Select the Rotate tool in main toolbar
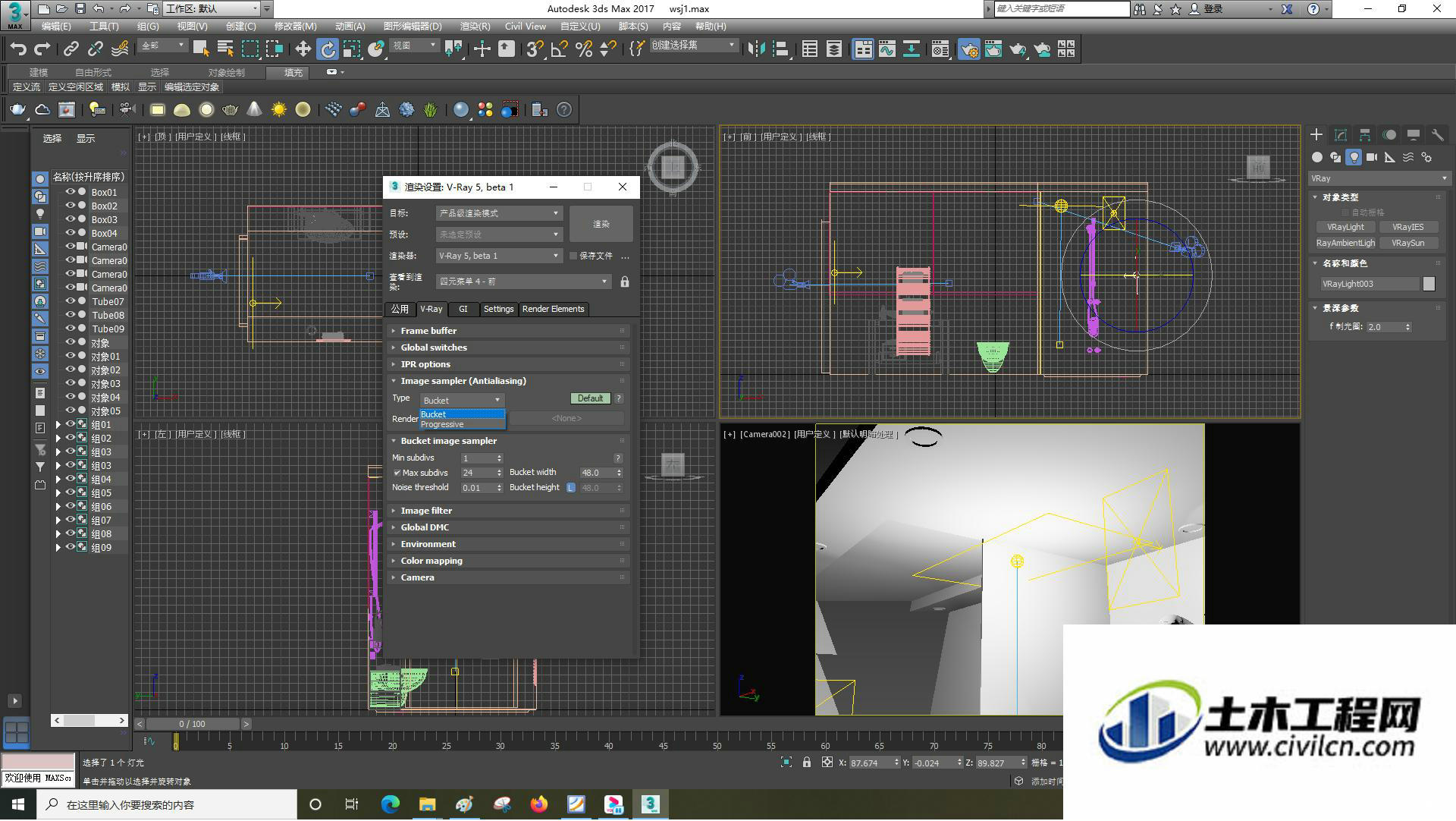The height and width of the screenshot is (821, 1456). point(327,49)
